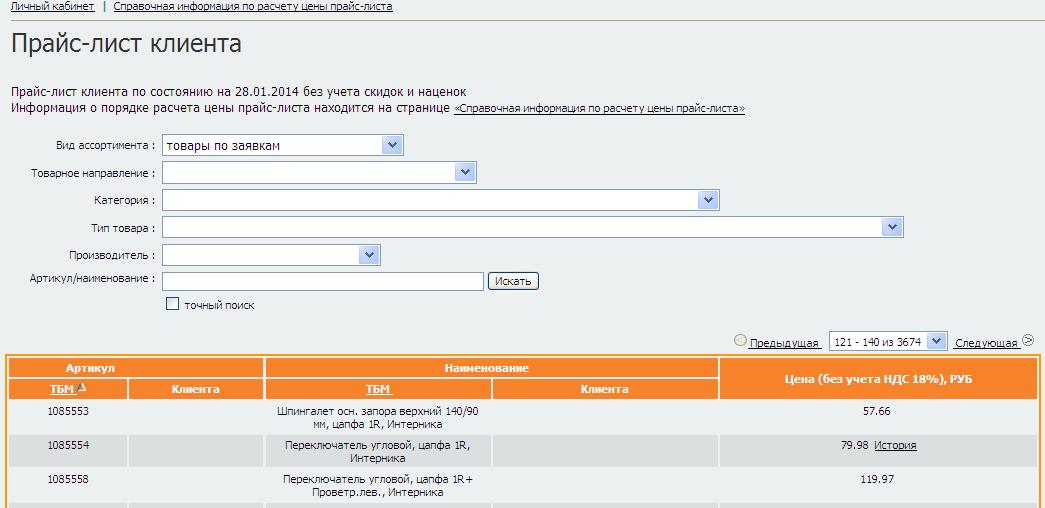Click sort arrow icon beside ТБМ article

[82, 388]
